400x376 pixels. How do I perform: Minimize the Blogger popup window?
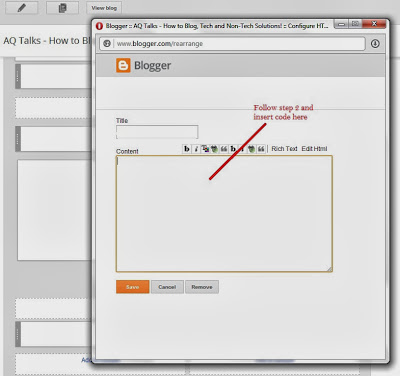point(342,24)
